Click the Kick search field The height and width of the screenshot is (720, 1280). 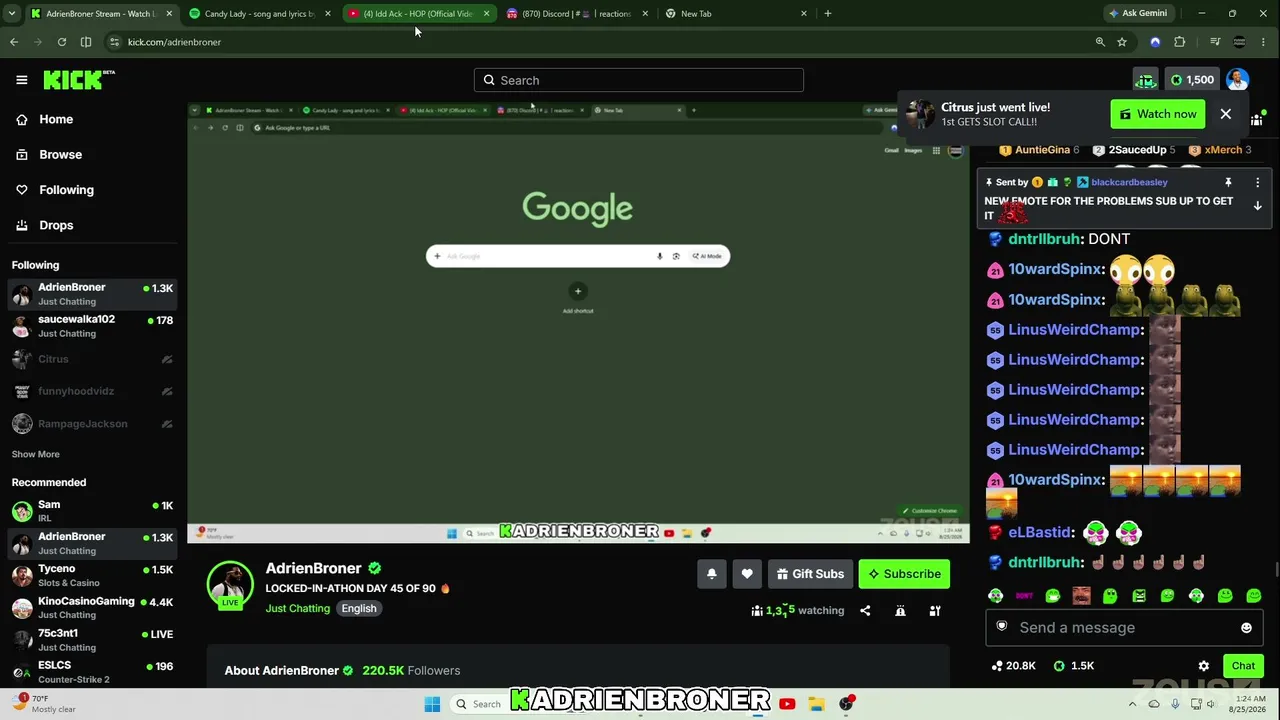[x=639, y=80]
